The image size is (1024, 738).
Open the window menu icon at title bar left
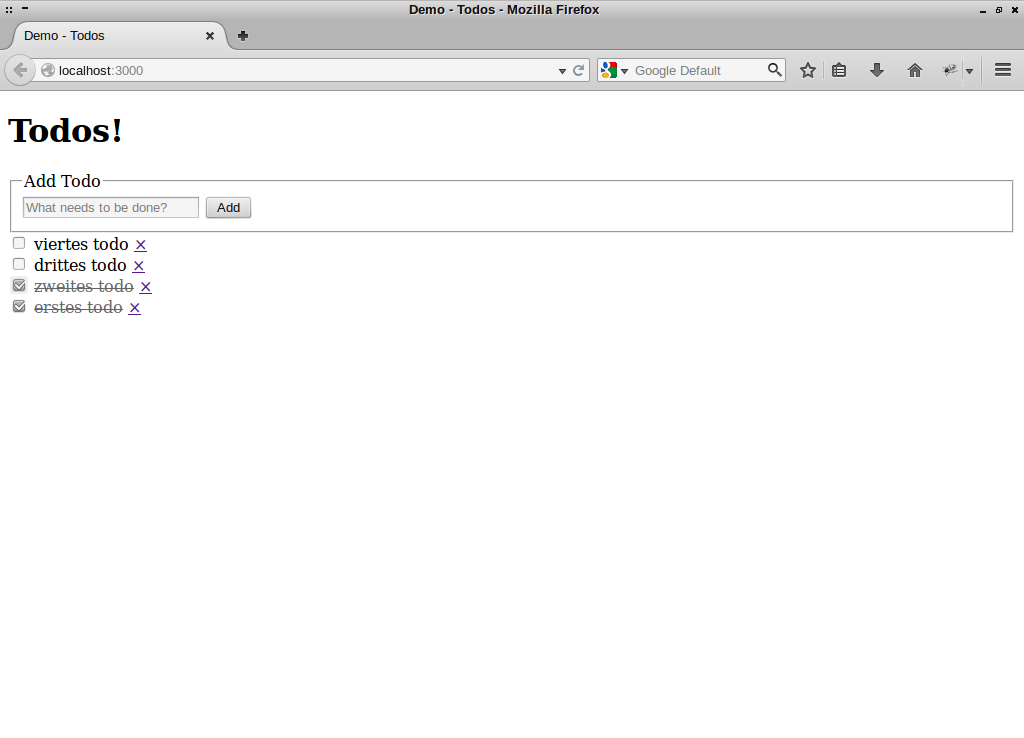tap(9, 10)
